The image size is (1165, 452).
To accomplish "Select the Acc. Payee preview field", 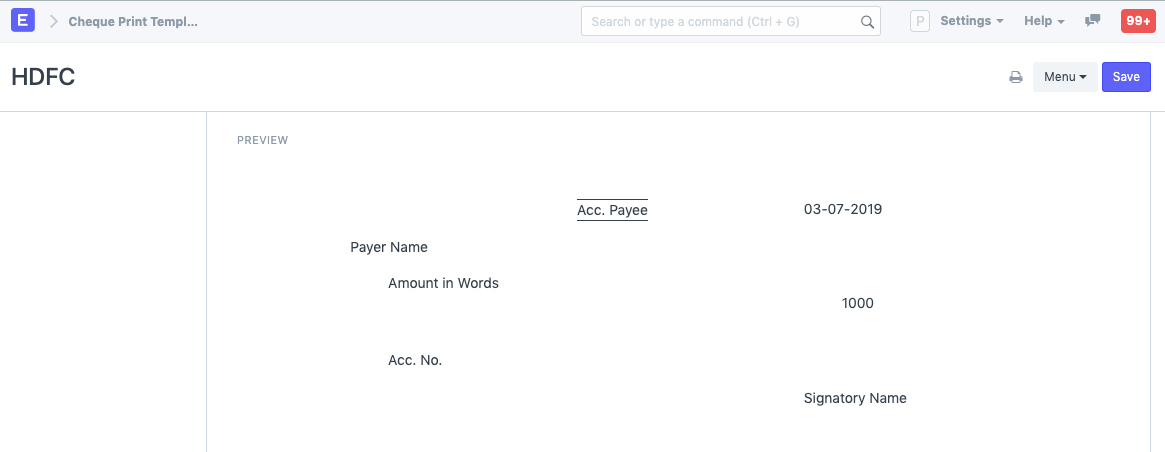I will 612,210.
